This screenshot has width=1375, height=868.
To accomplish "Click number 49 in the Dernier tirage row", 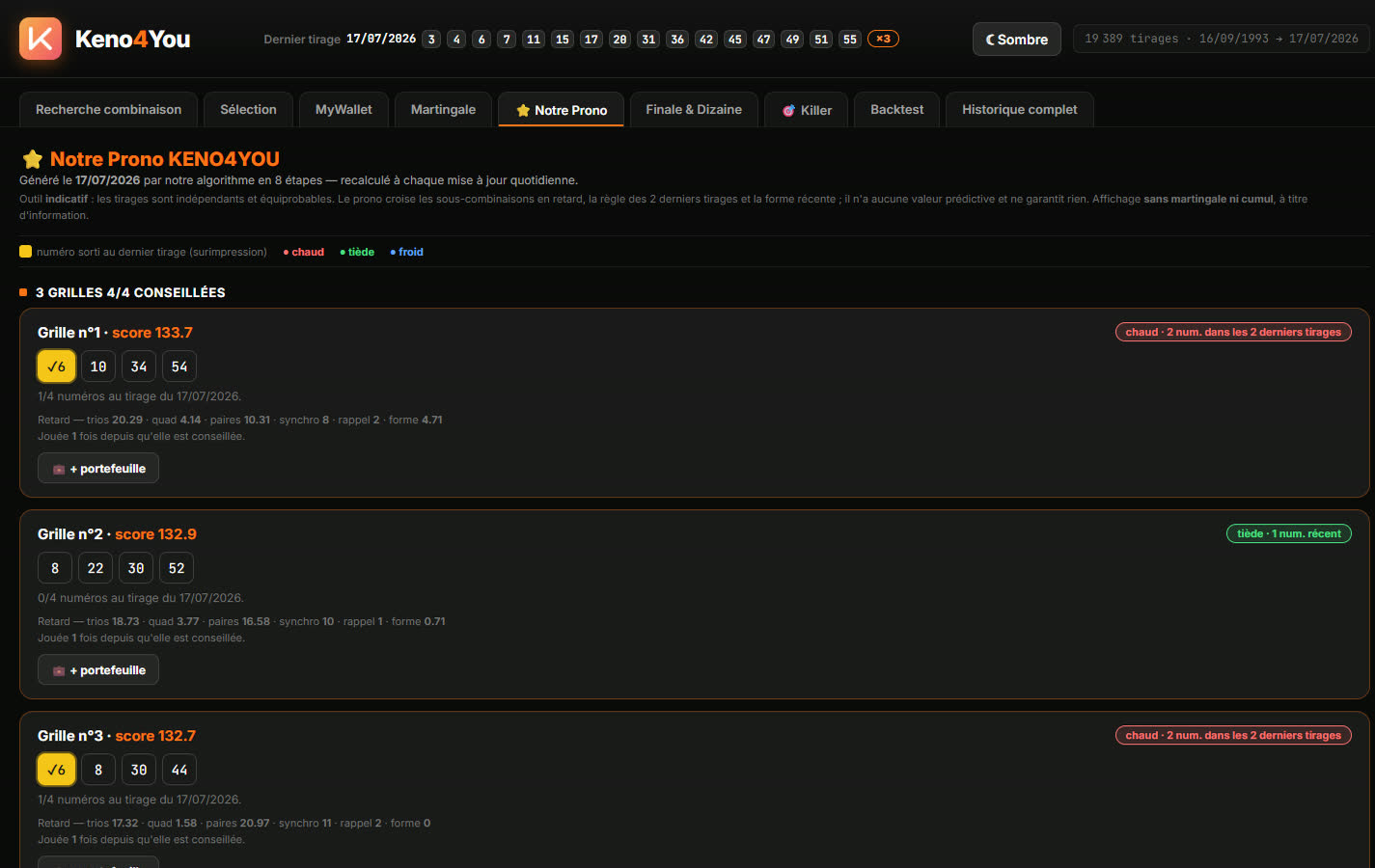I will coord(793,40).
